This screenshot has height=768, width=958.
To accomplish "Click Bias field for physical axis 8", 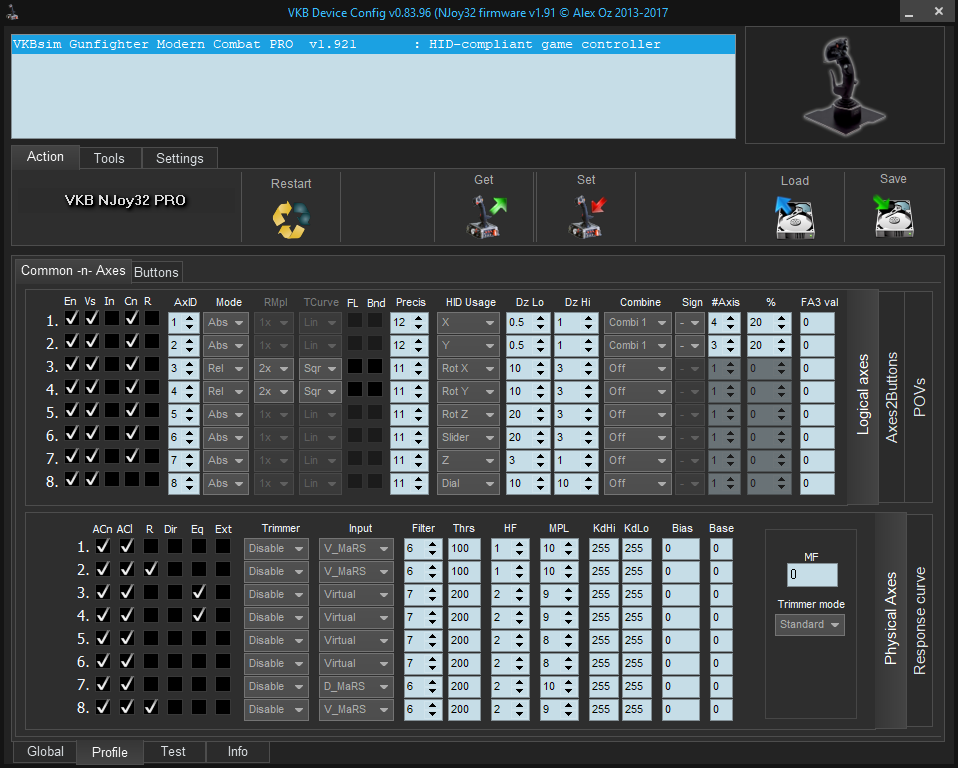I will point(681,709).
